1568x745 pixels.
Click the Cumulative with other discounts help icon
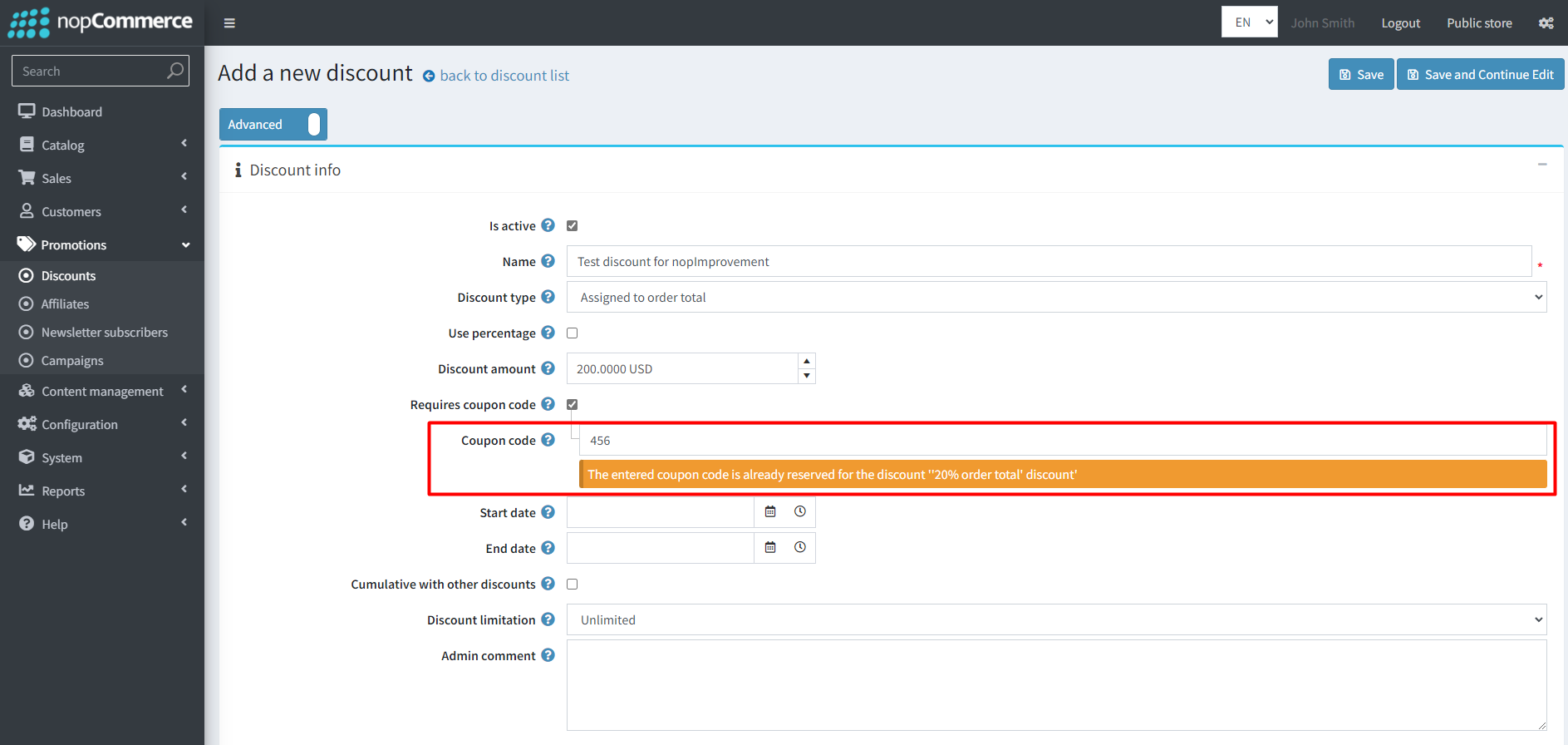pos(548,584)
